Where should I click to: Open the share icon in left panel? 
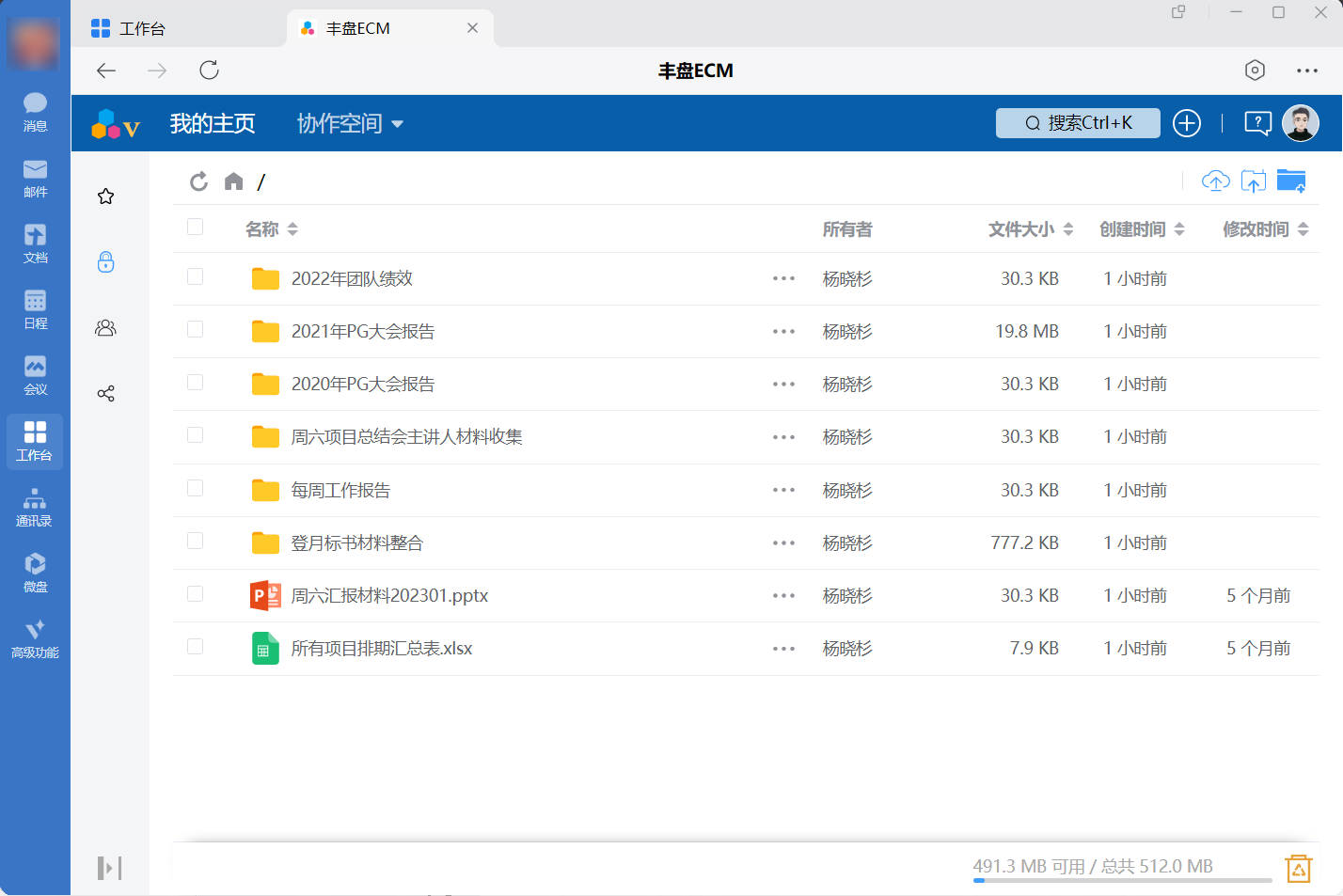(106, 394)
